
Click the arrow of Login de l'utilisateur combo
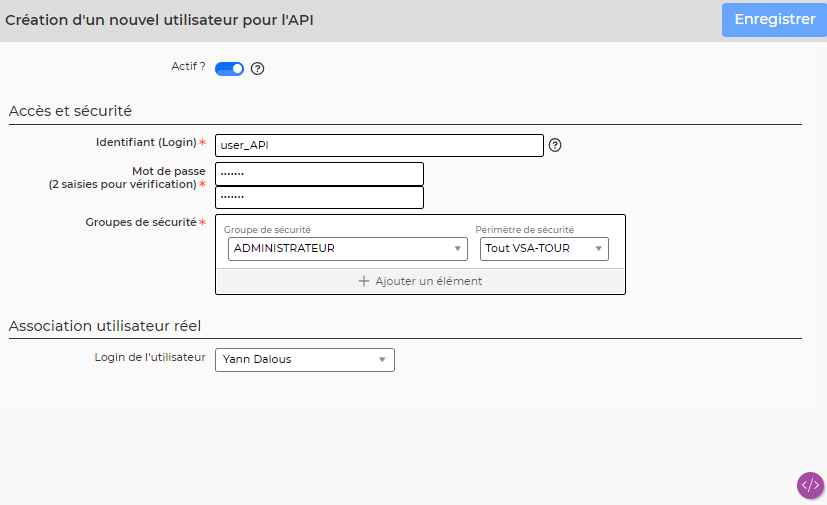coord(382,360)
